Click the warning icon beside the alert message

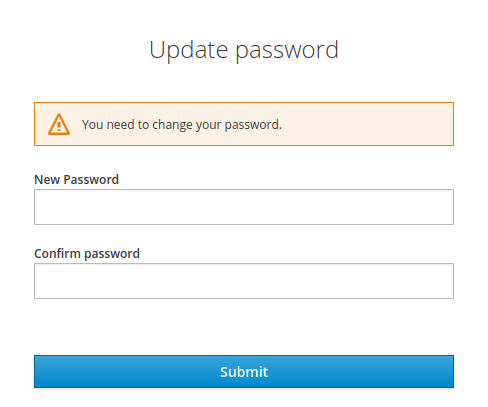59,124
